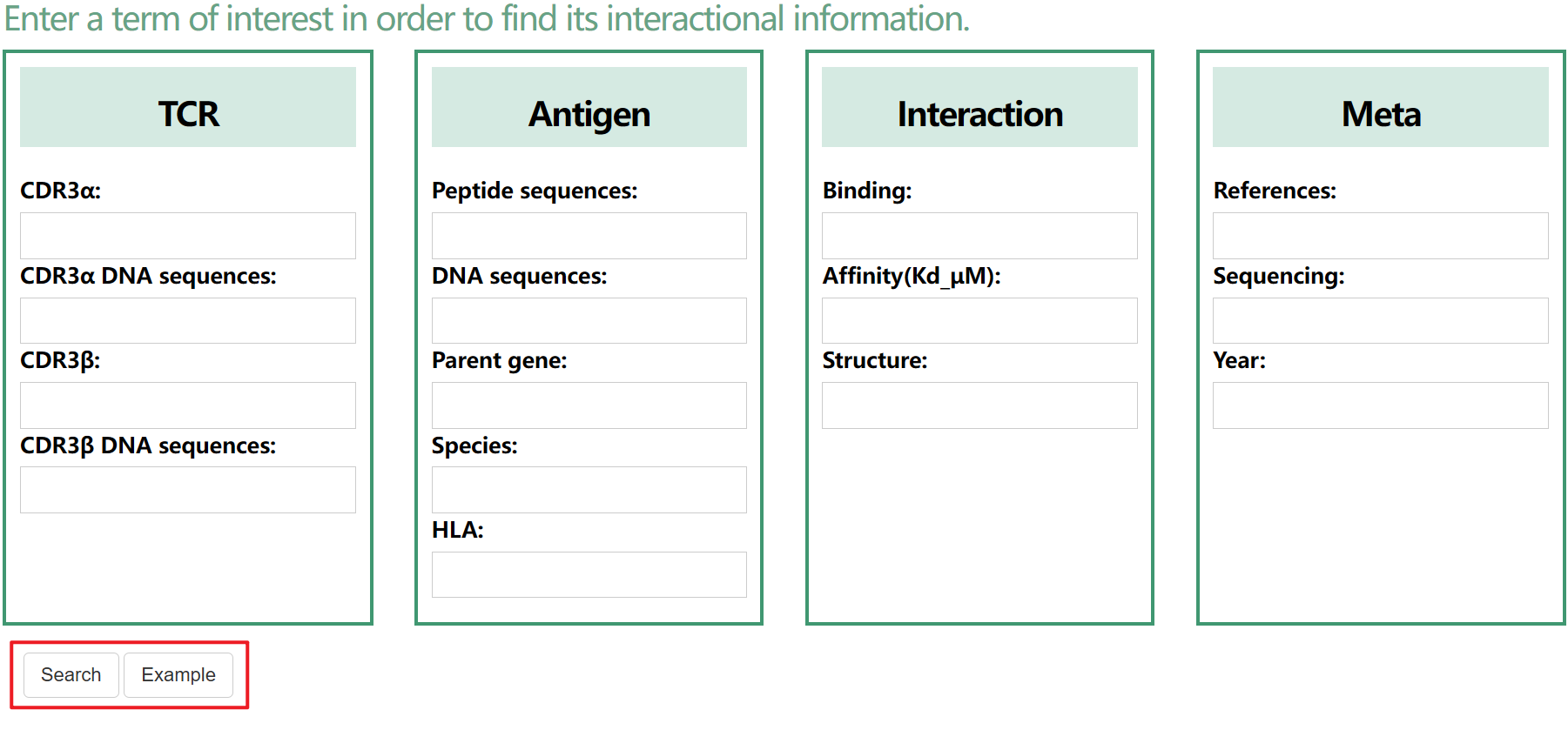The image size is (1568, 730).
Task: Focus the References text field
Action: click(1380, 236)
